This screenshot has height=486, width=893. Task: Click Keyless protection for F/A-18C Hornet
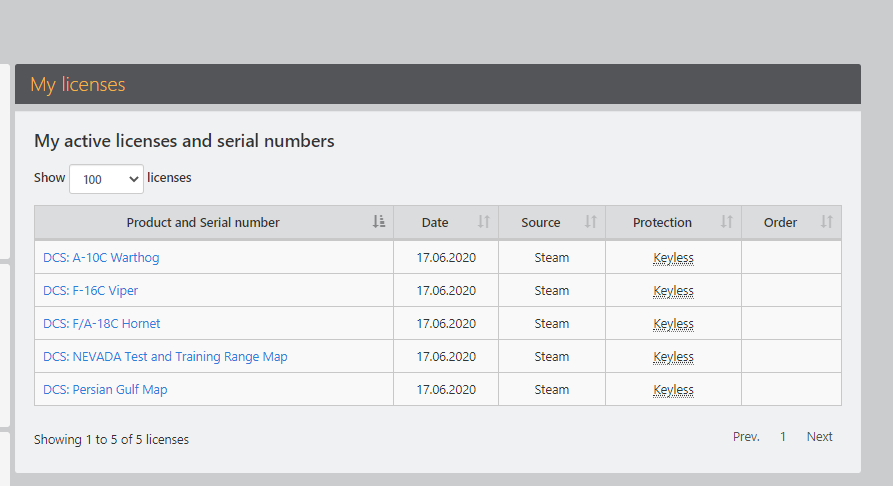click(x=673, y=324)
